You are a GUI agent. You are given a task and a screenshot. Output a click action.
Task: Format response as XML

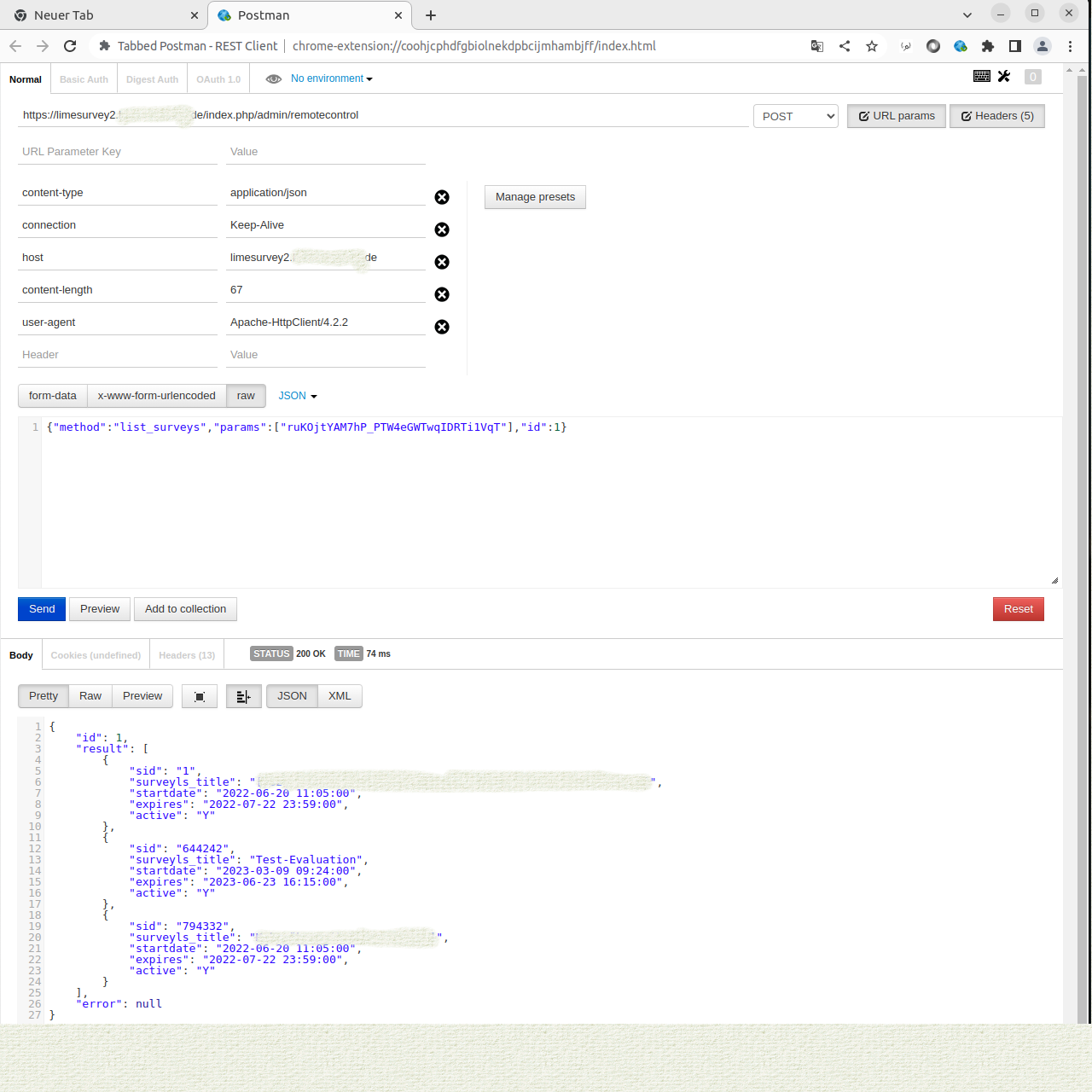[340, 696]
